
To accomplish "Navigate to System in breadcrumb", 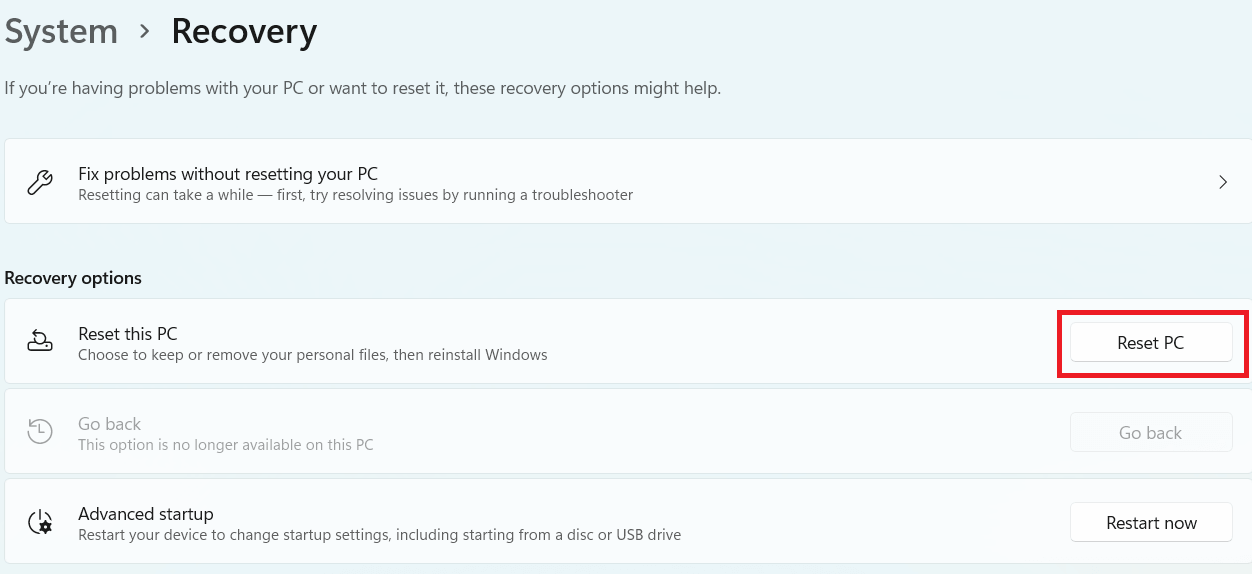I will 61,31.
